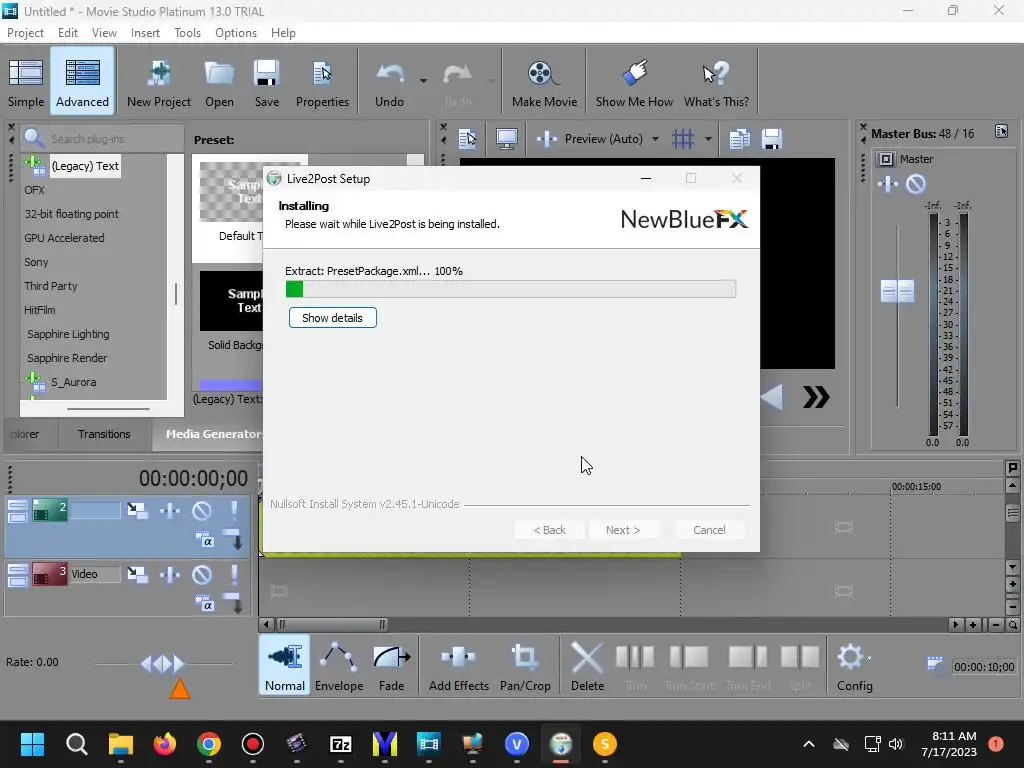Select Sapphire Lighting plug-in folder
1024x768 pixels.
68,334
